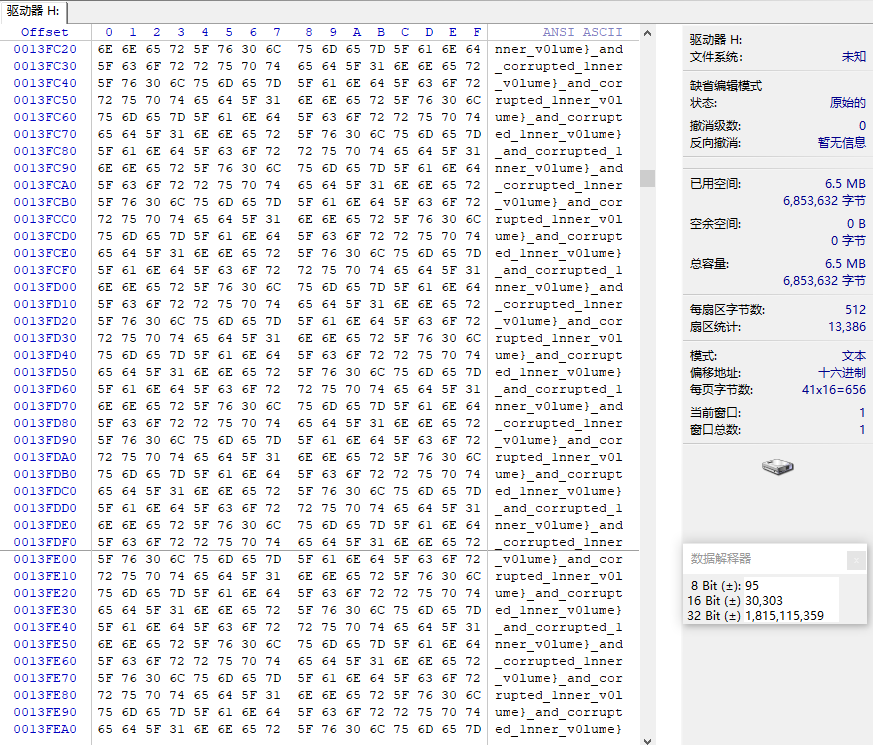Select offset row 0013FCE0
Viewport: 873px width, 745px height.
45,253
